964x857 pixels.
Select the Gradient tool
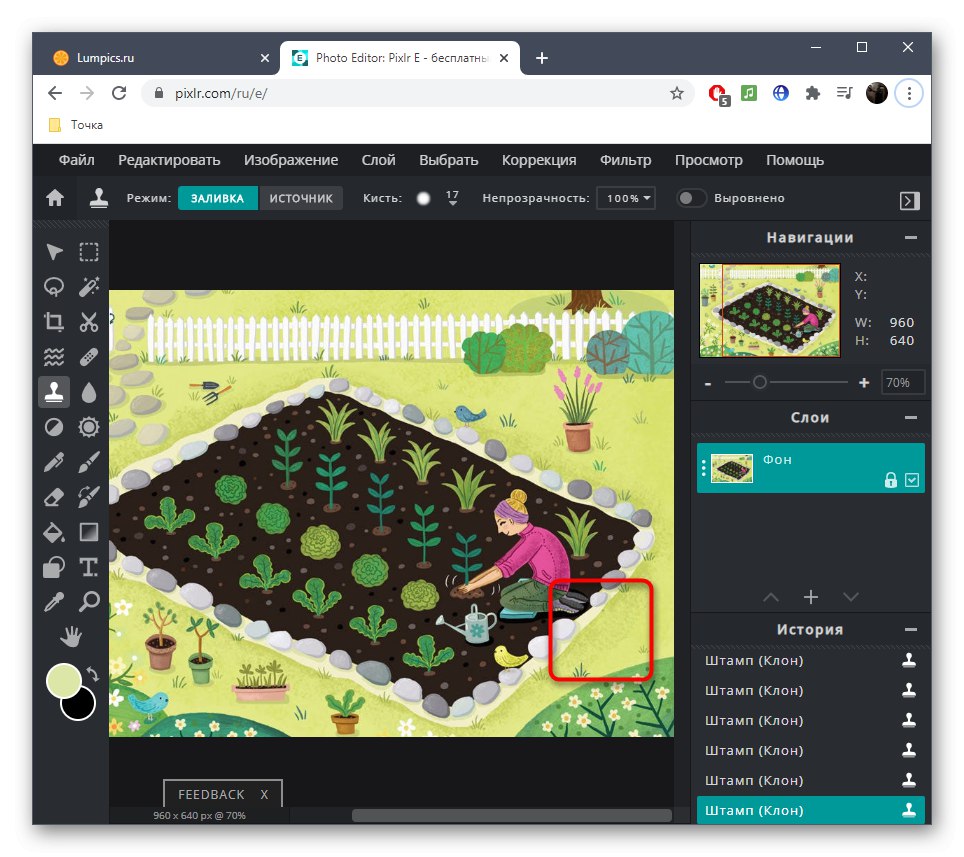tap(89, 532)
